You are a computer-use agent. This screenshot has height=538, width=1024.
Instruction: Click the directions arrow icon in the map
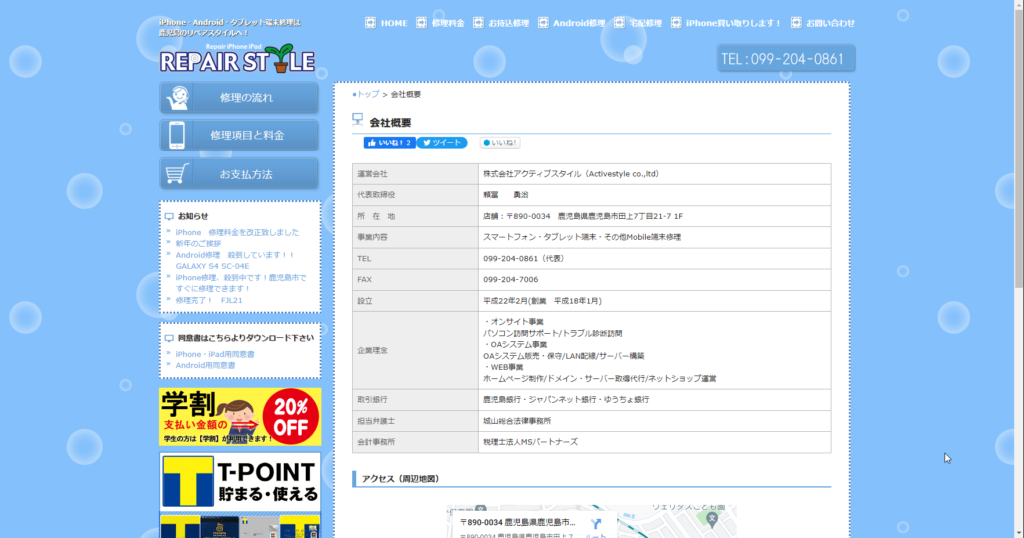pos(596,524)
